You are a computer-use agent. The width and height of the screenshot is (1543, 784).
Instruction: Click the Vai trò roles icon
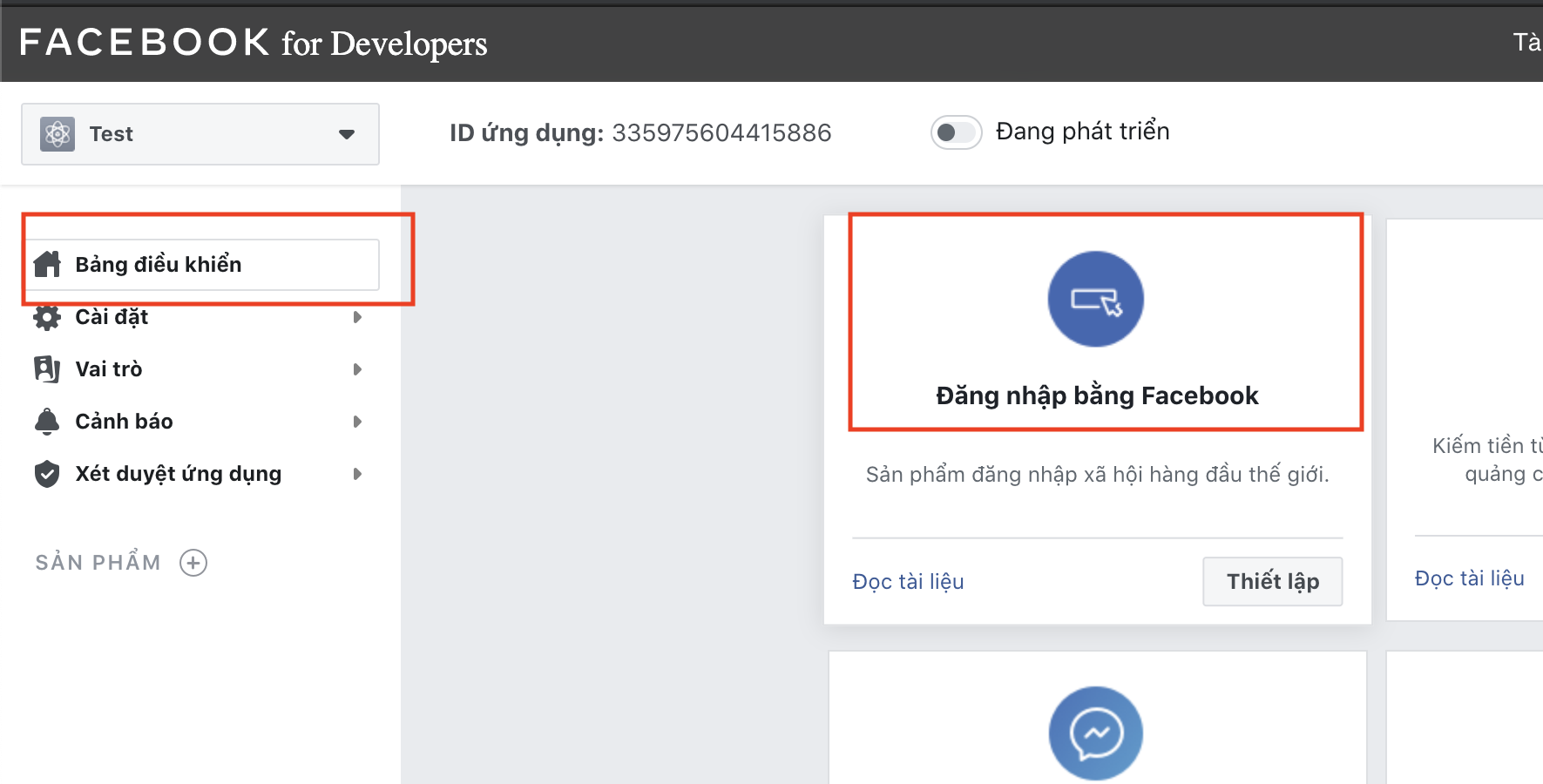click(x=47, y=369)
